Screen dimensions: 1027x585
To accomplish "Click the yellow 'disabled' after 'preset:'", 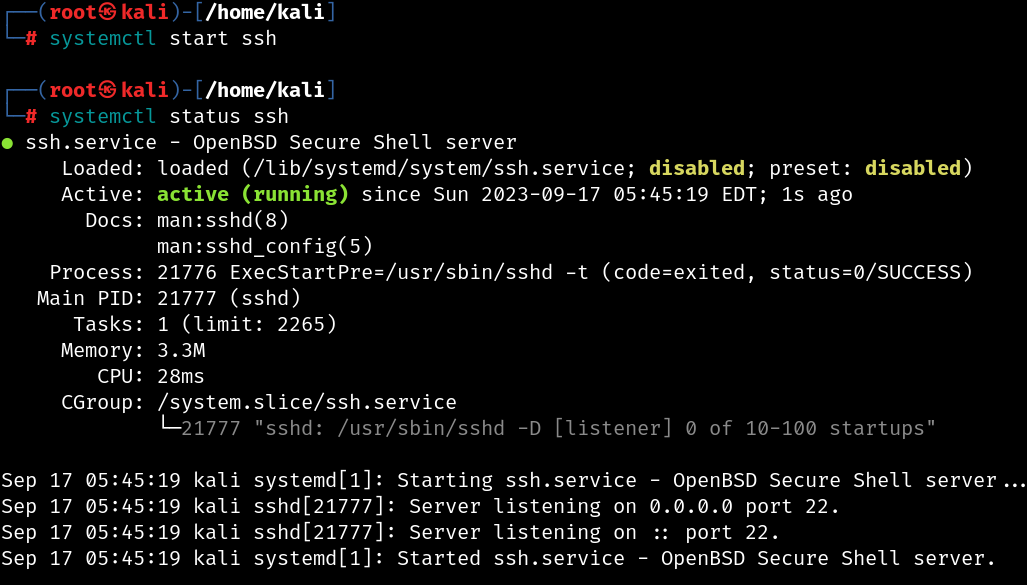I will coord(913,168).
